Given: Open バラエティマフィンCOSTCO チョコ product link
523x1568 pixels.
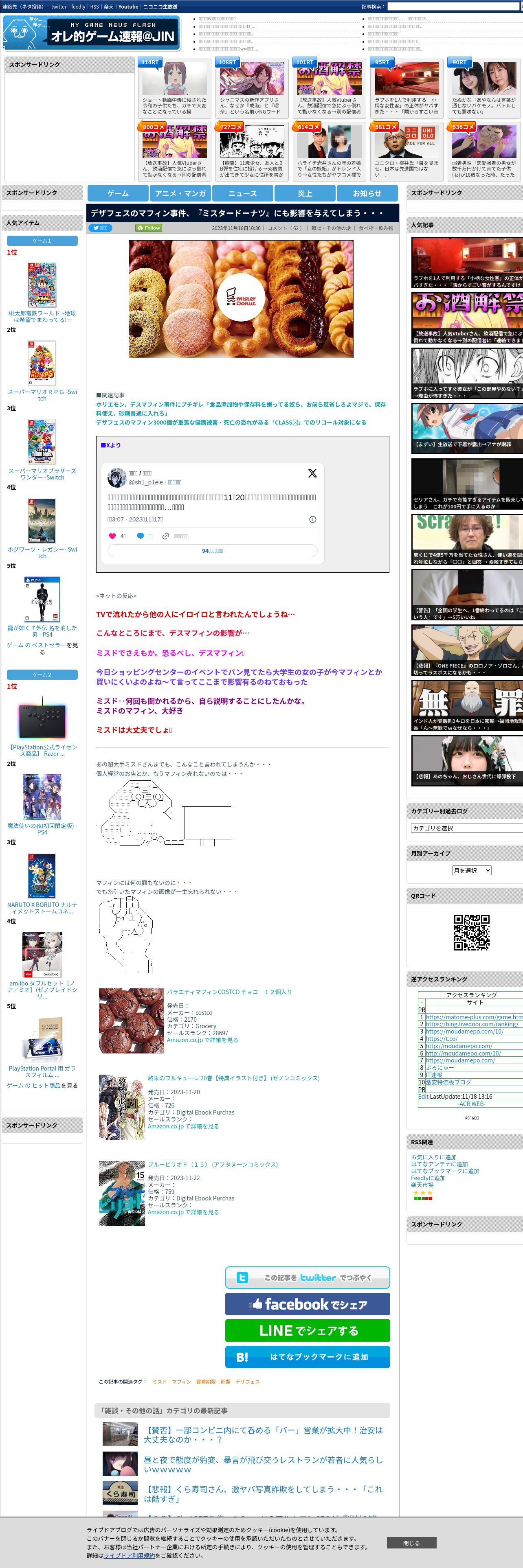Looking at the screenshot, I should click(229, 992).
